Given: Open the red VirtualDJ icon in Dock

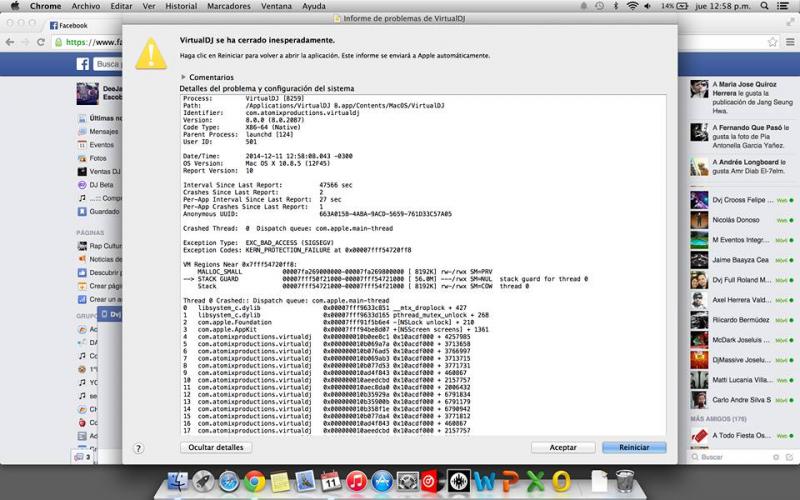Looking at the screenshot, I should (x=431, y=481).
